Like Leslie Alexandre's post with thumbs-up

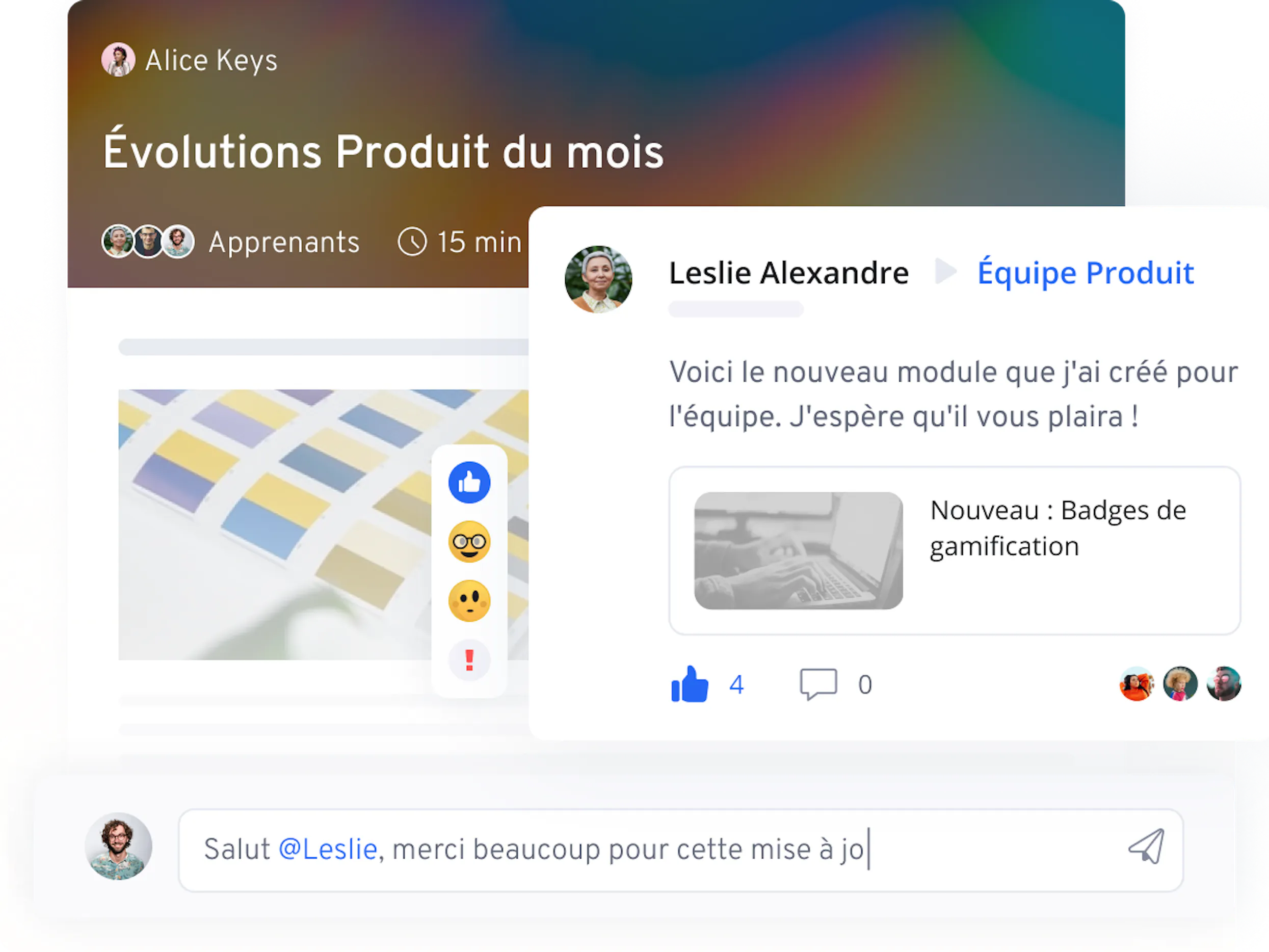click(x=690, y=684)
